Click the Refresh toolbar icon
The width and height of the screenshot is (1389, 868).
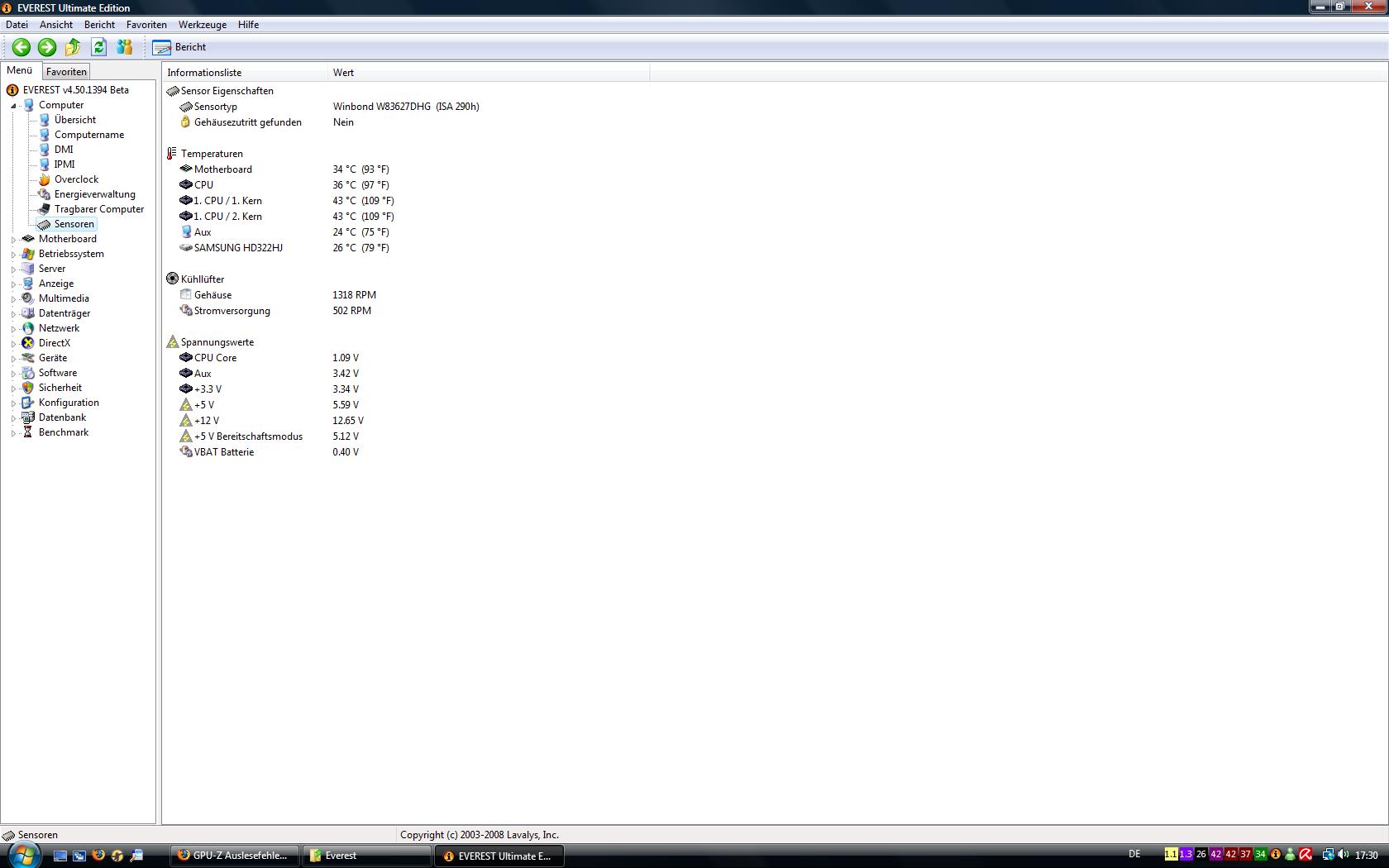coord(99,47)
